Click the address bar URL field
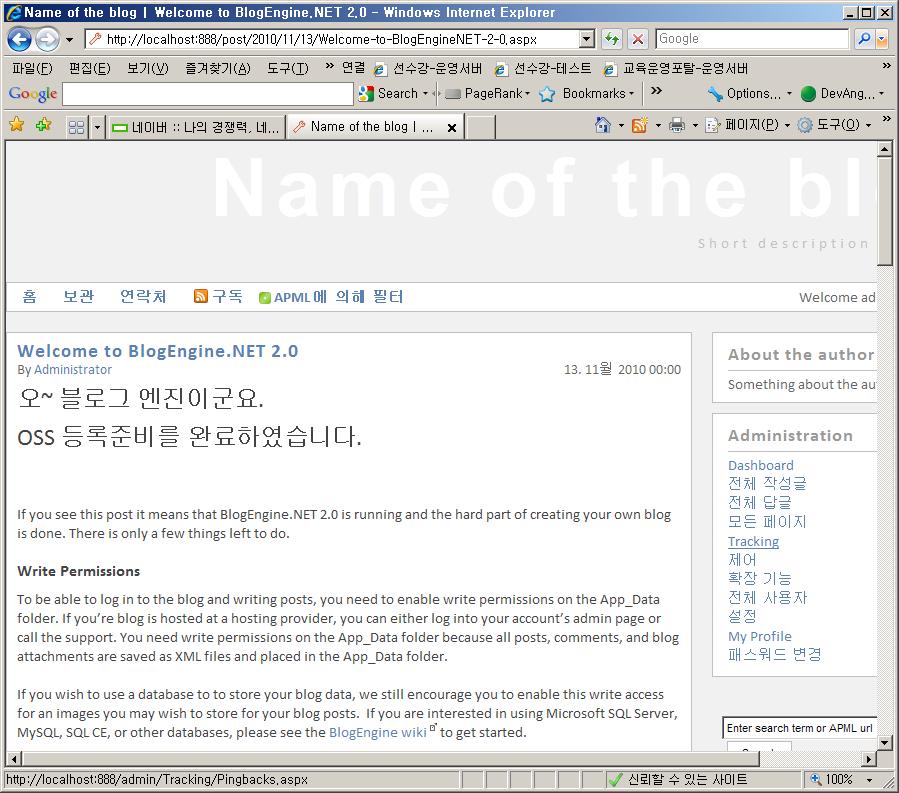 [x=333, y=39]
